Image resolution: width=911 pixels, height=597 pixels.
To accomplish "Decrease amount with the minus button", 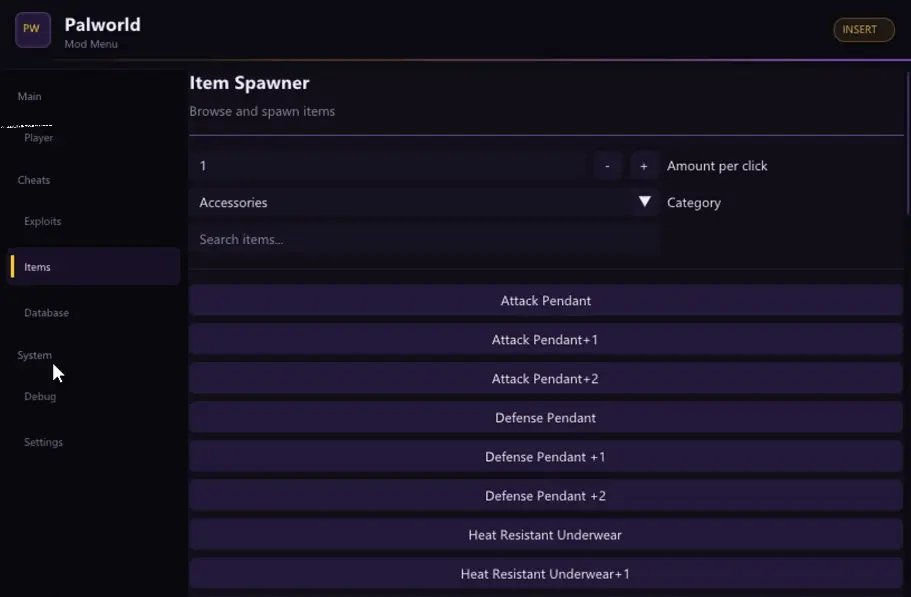I will point(607,166).
